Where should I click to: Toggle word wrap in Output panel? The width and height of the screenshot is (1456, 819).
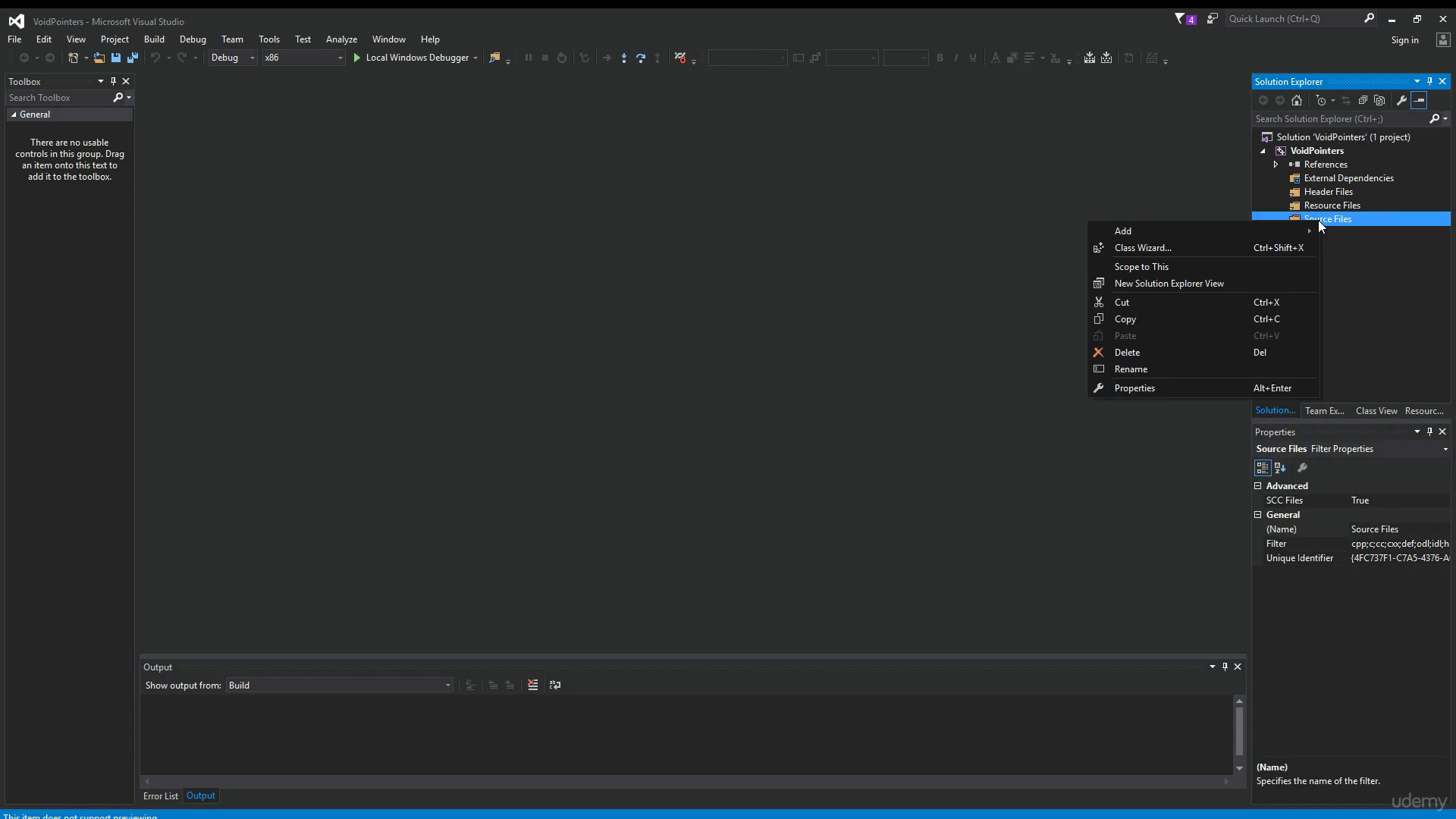[x=555, y=685]
